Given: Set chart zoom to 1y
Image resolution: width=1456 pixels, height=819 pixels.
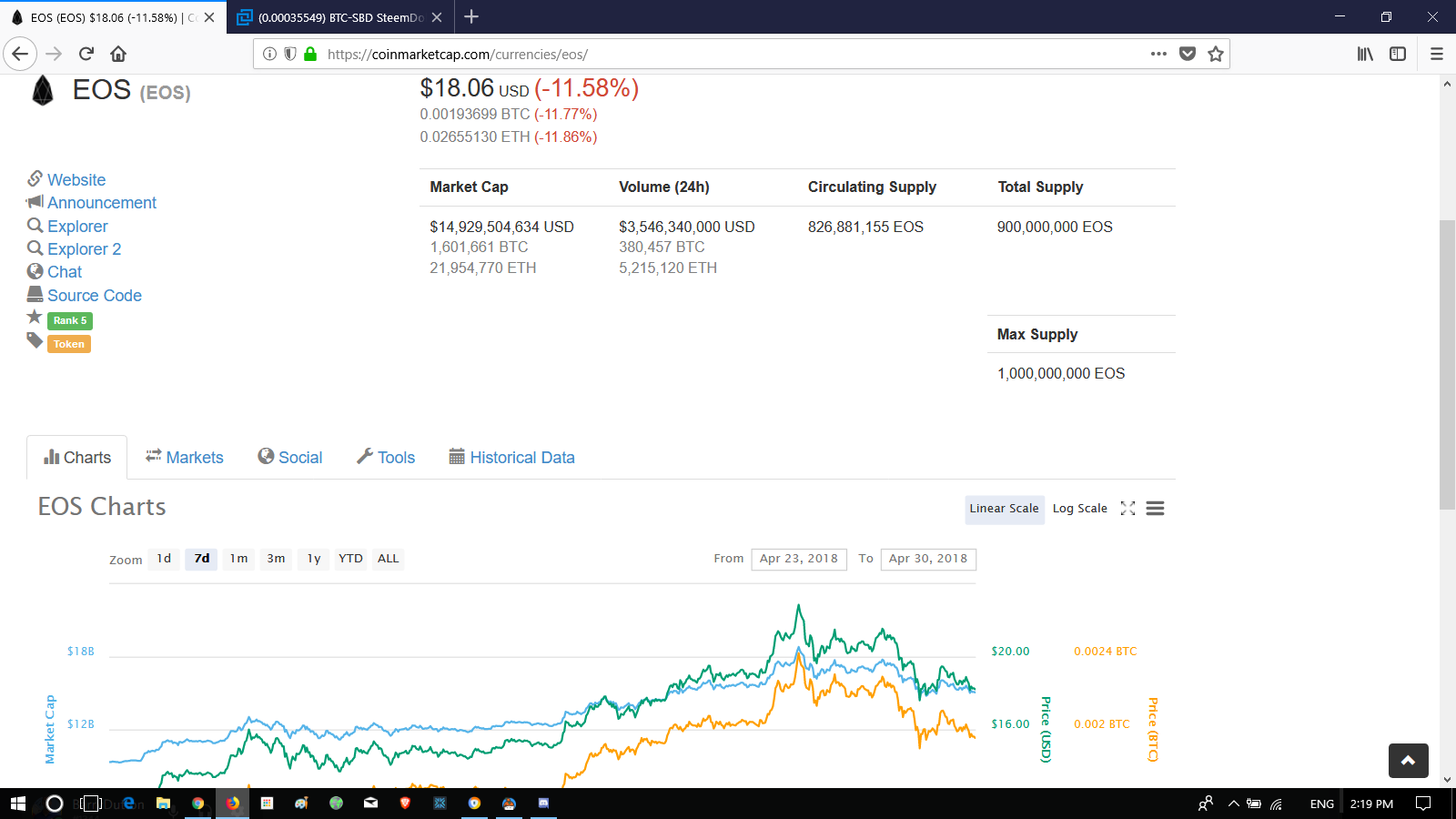Looking at the screenshot, I should 314,559.
